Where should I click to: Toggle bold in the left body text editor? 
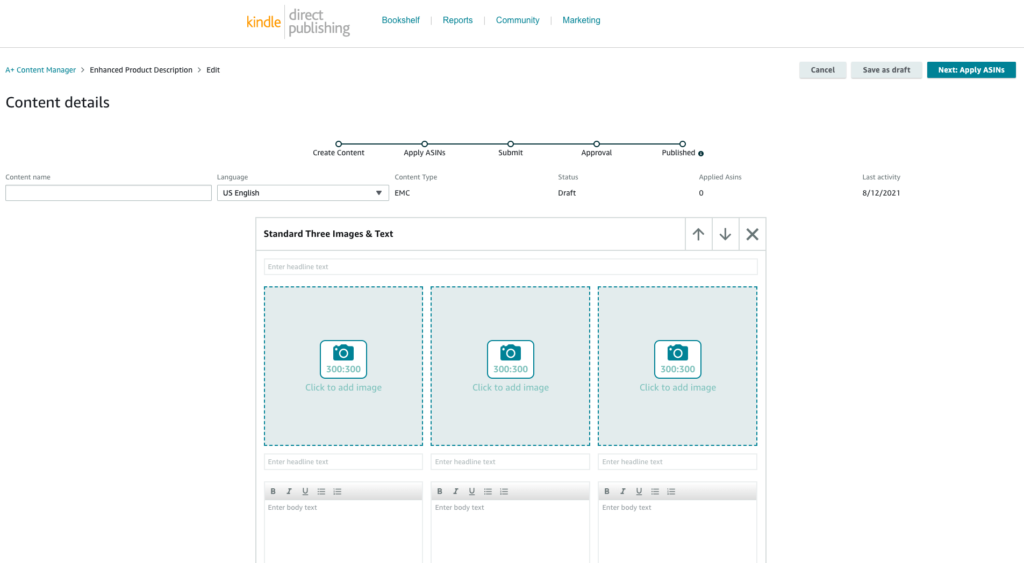[273, 492]
